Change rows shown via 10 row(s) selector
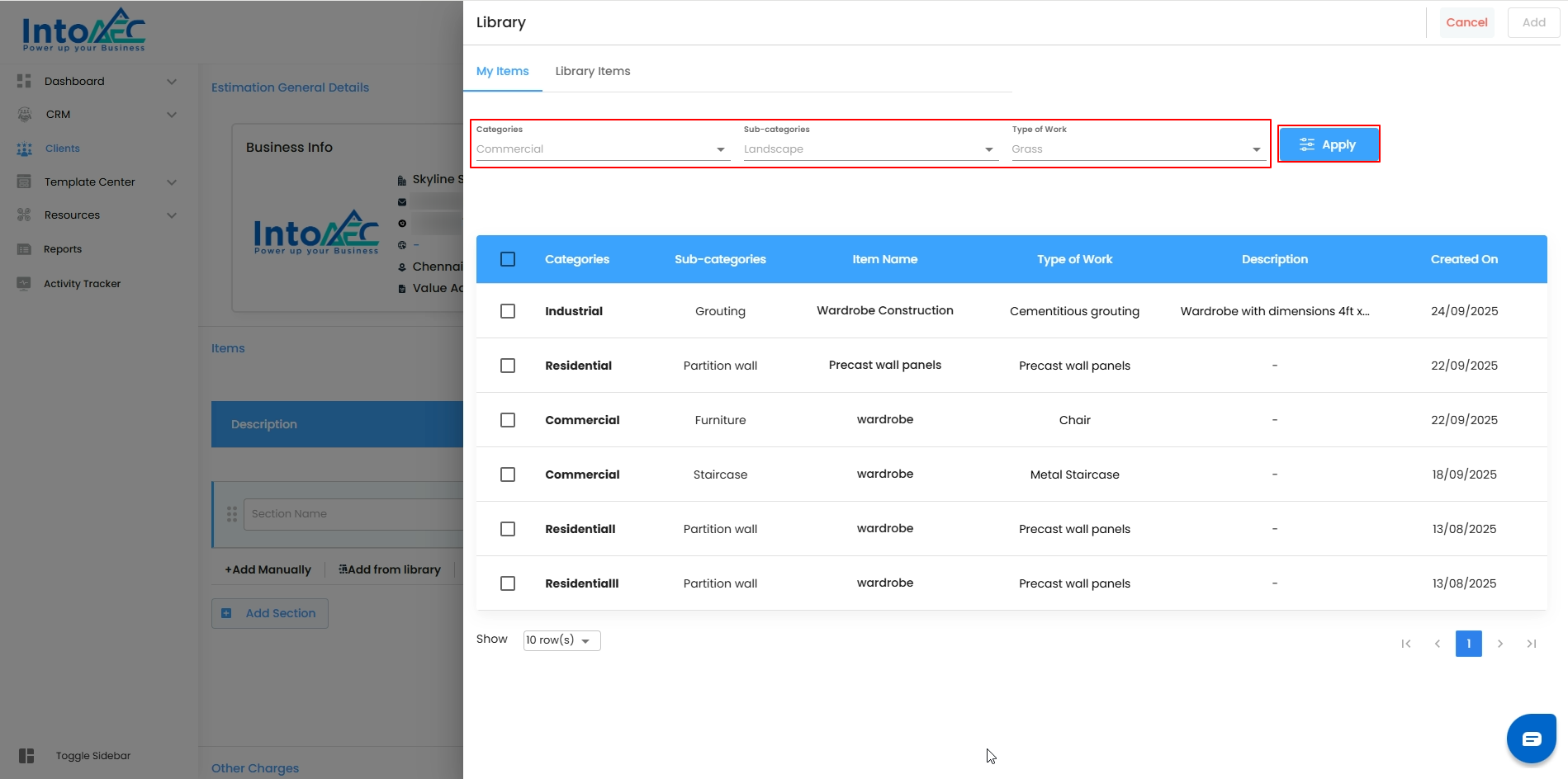Screen dimensions: 1568x779 click(561, 640)
